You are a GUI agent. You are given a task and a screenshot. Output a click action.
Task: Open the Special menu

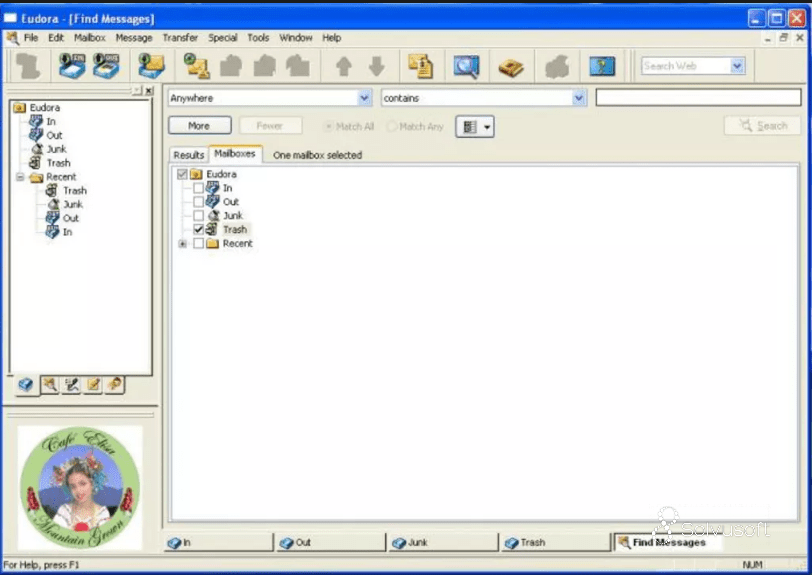pos(223,38)
